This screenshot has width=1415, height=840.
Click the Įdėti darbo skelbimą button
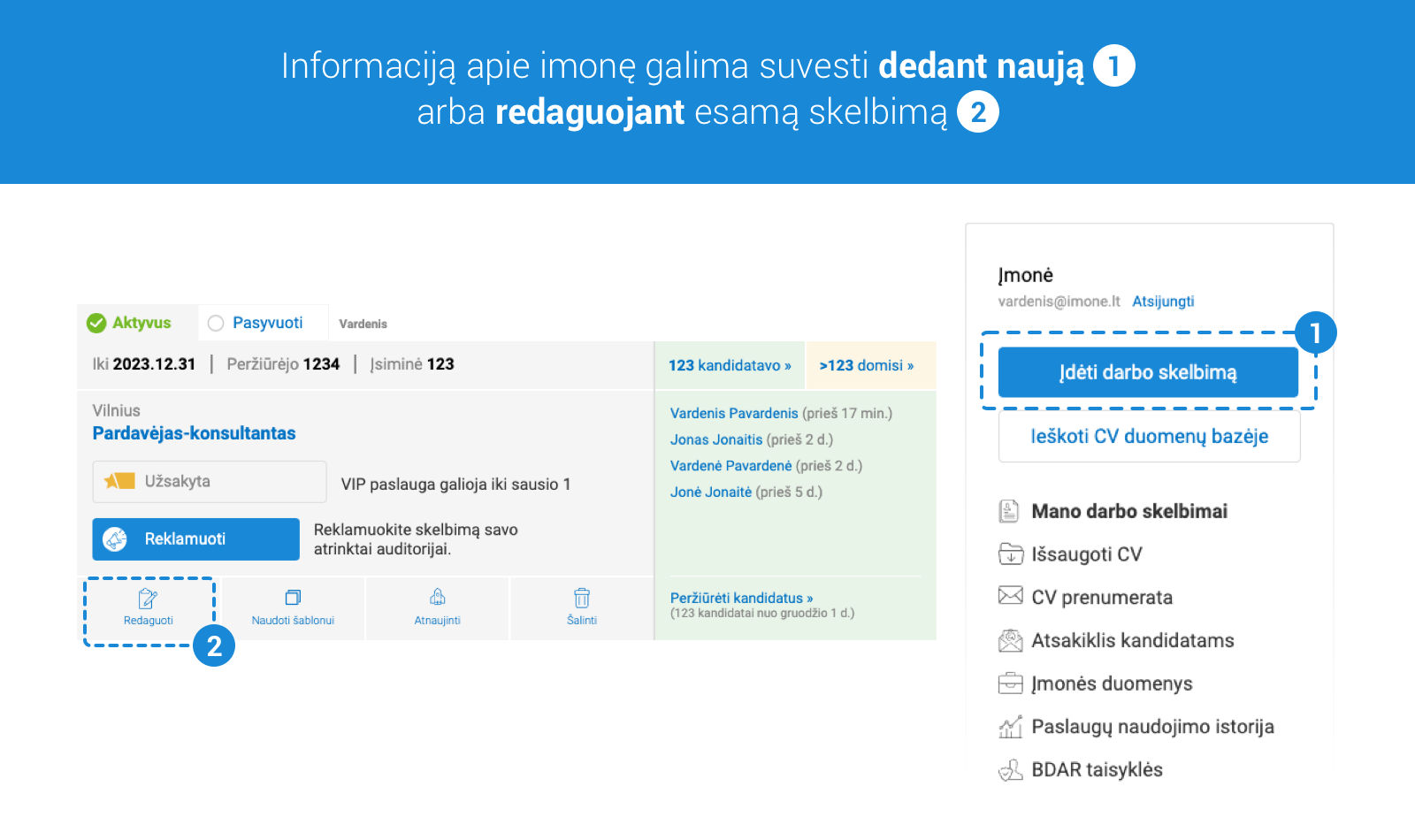(x=1148, y=372)
